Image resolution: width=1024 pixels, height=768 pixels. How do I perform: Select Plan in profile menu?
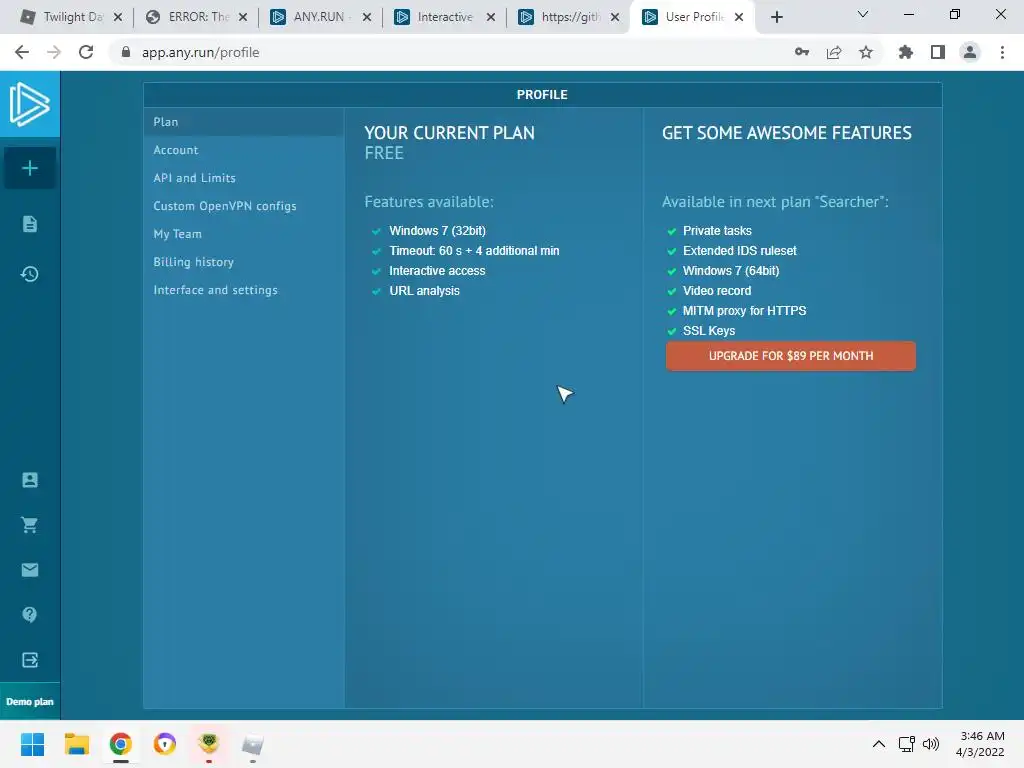[x=244, y=122]
